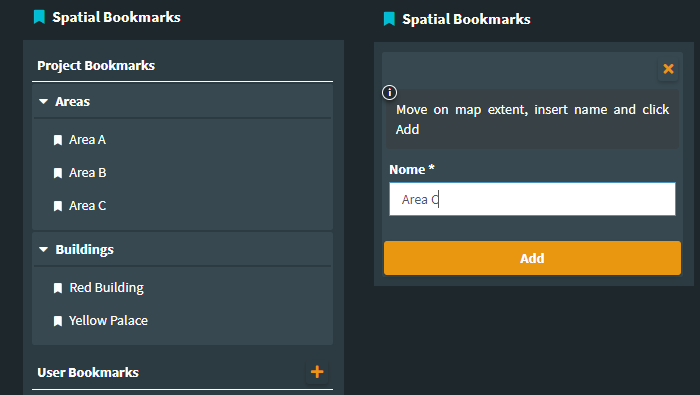This screenshot has height=395, width=700.
Task: Collapse the Buildings group arrow
Action: click(43, 249)
